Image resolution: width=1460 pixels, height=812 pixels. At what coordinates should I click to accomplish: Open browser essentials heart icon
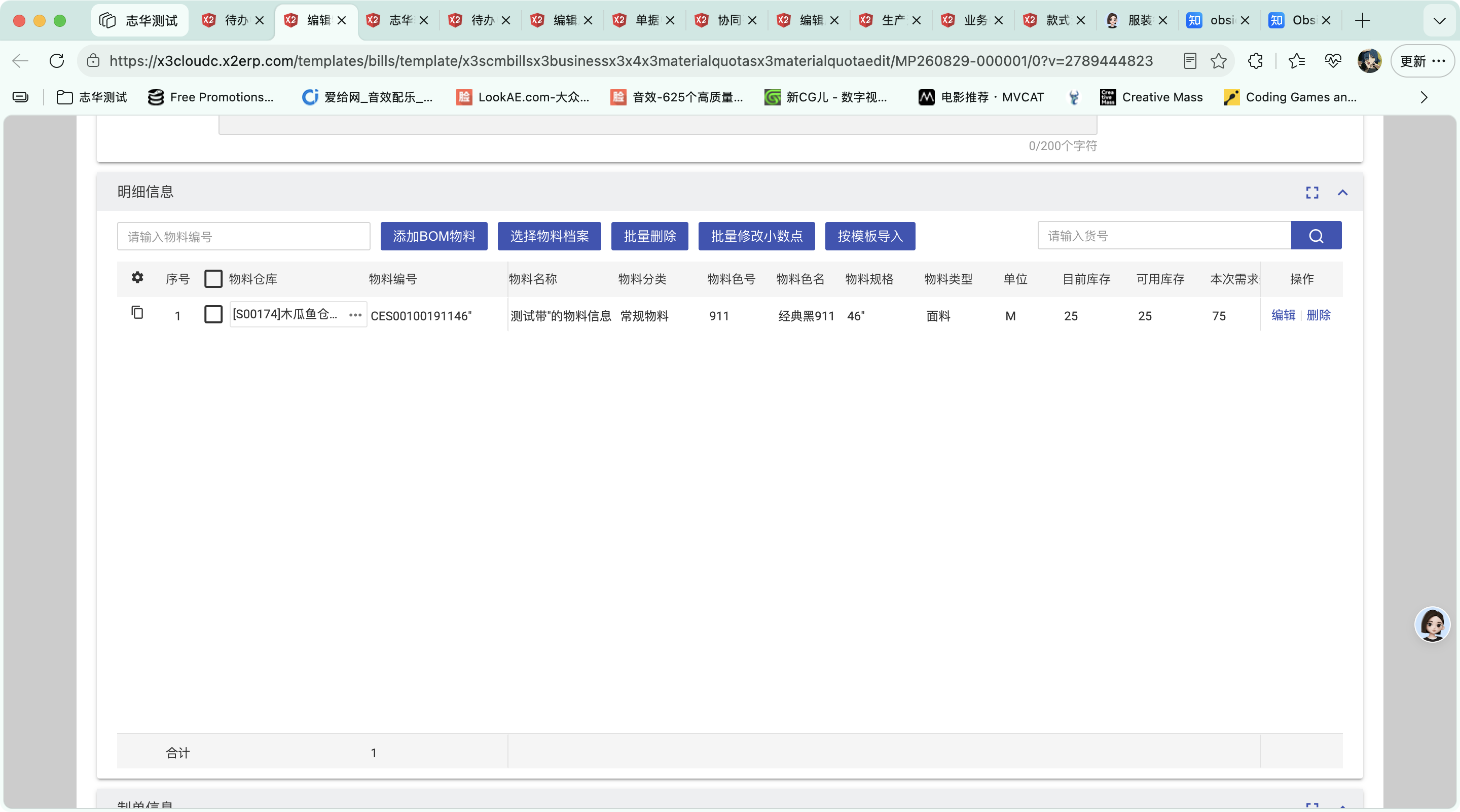[x=1333, y=61]
